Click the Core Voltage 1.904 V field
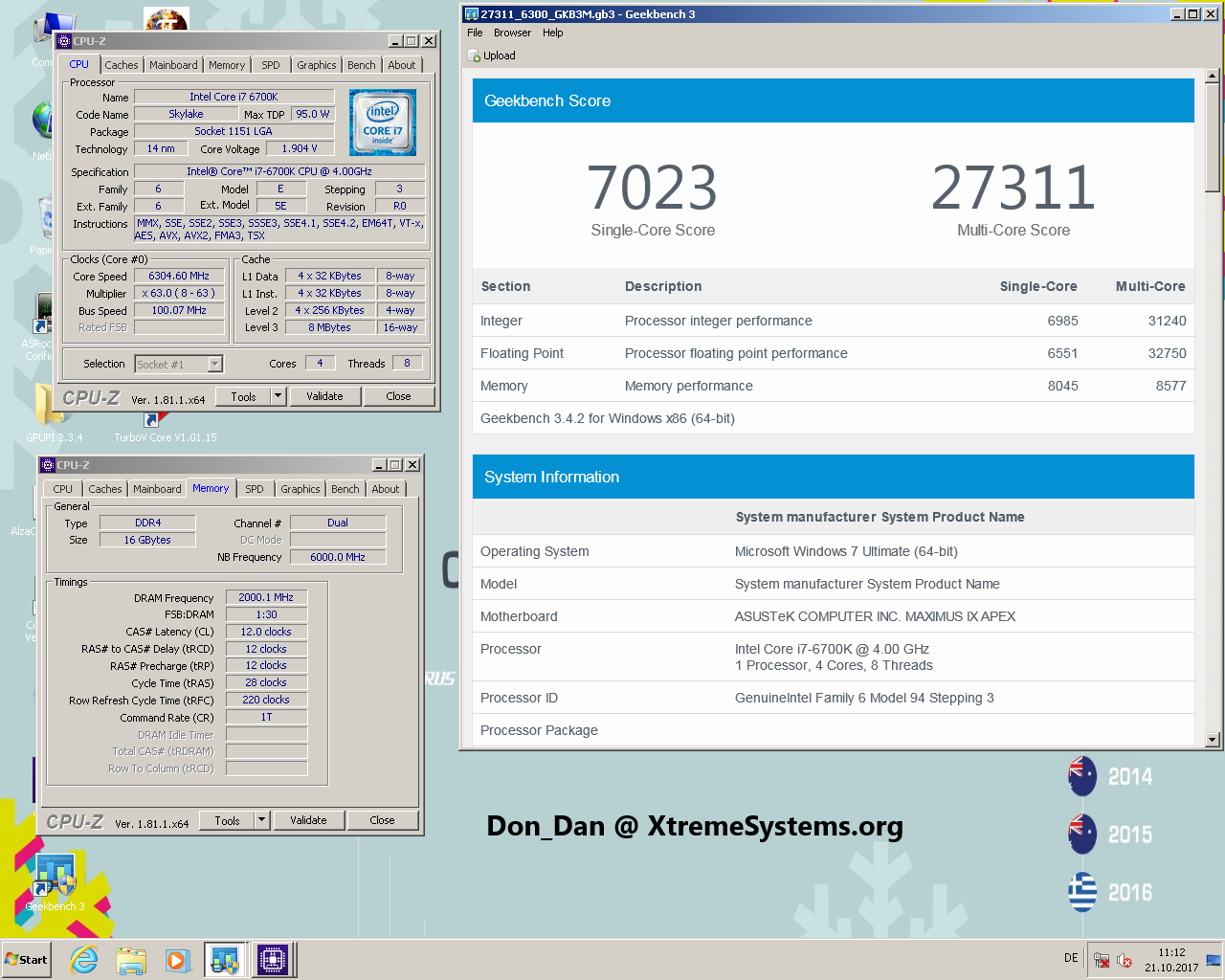 pos(300,148)
